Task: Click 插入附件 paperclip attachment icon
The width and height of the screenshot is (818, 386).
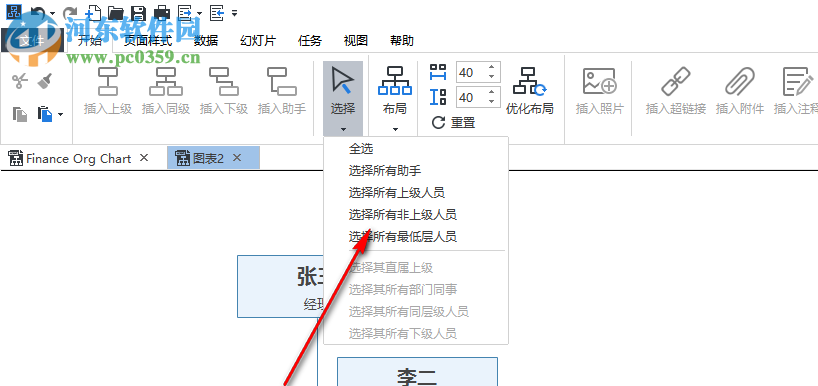Action: pos(740,81)
